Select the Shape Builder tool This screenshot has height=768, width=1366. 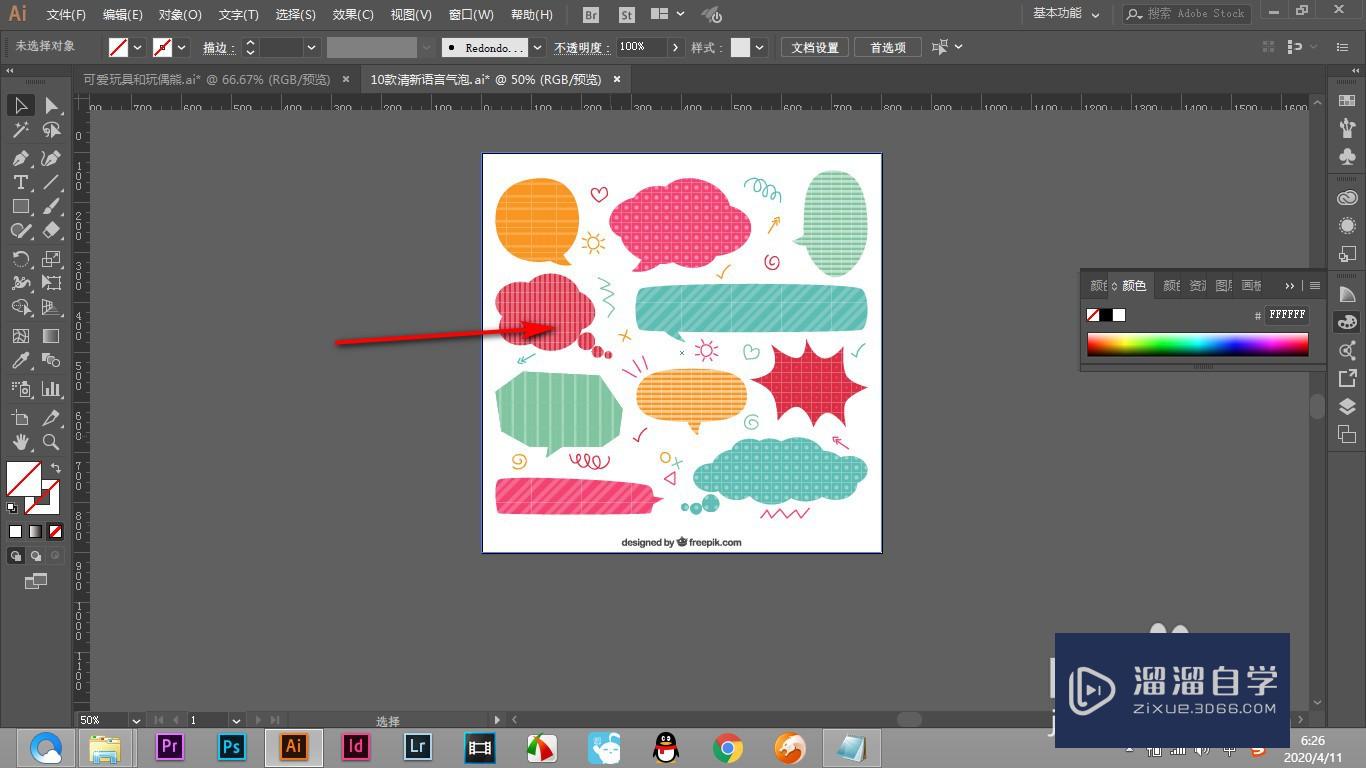20,307
